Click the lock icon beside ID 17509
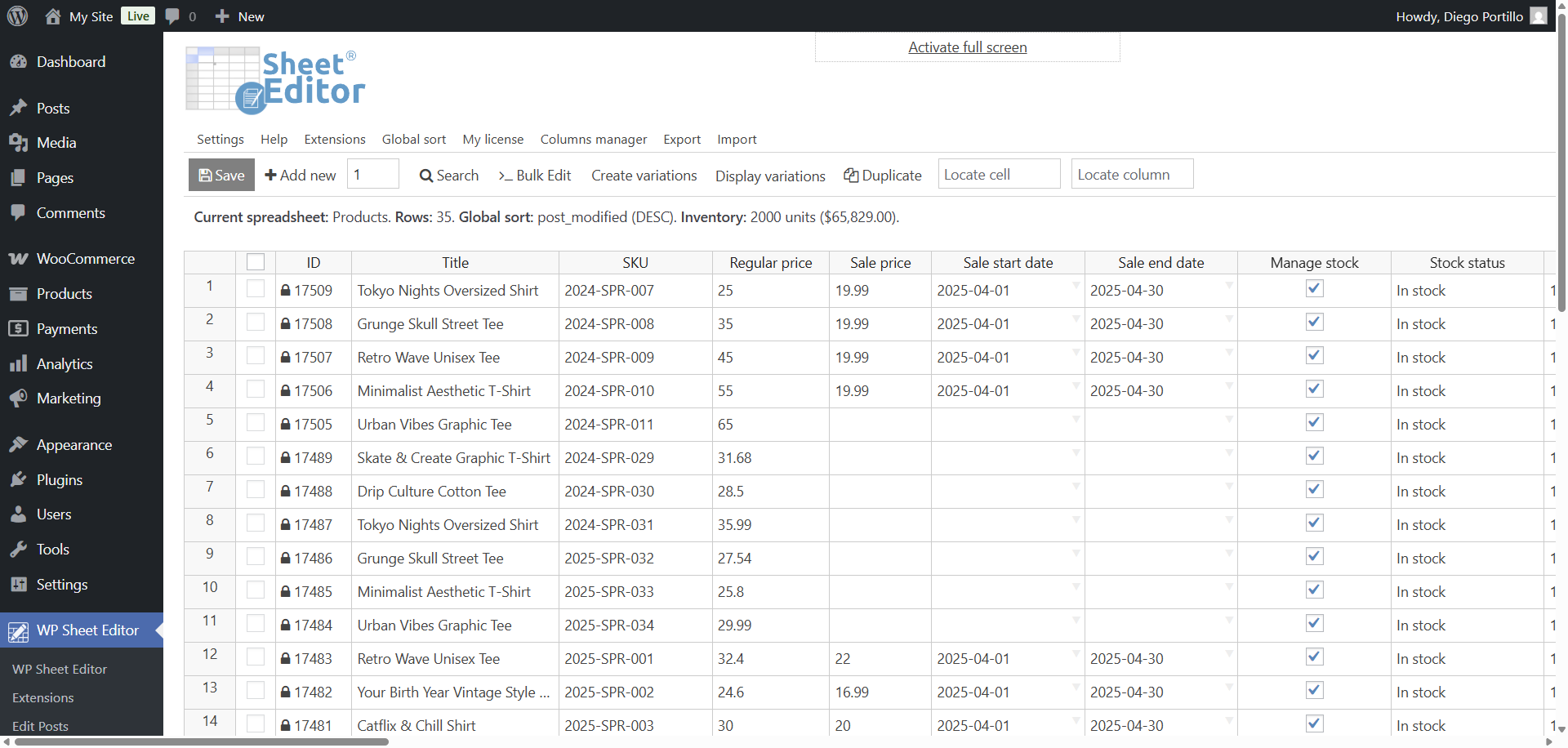Viewport: 1568px width, 748px height. (x=286, y=291)
